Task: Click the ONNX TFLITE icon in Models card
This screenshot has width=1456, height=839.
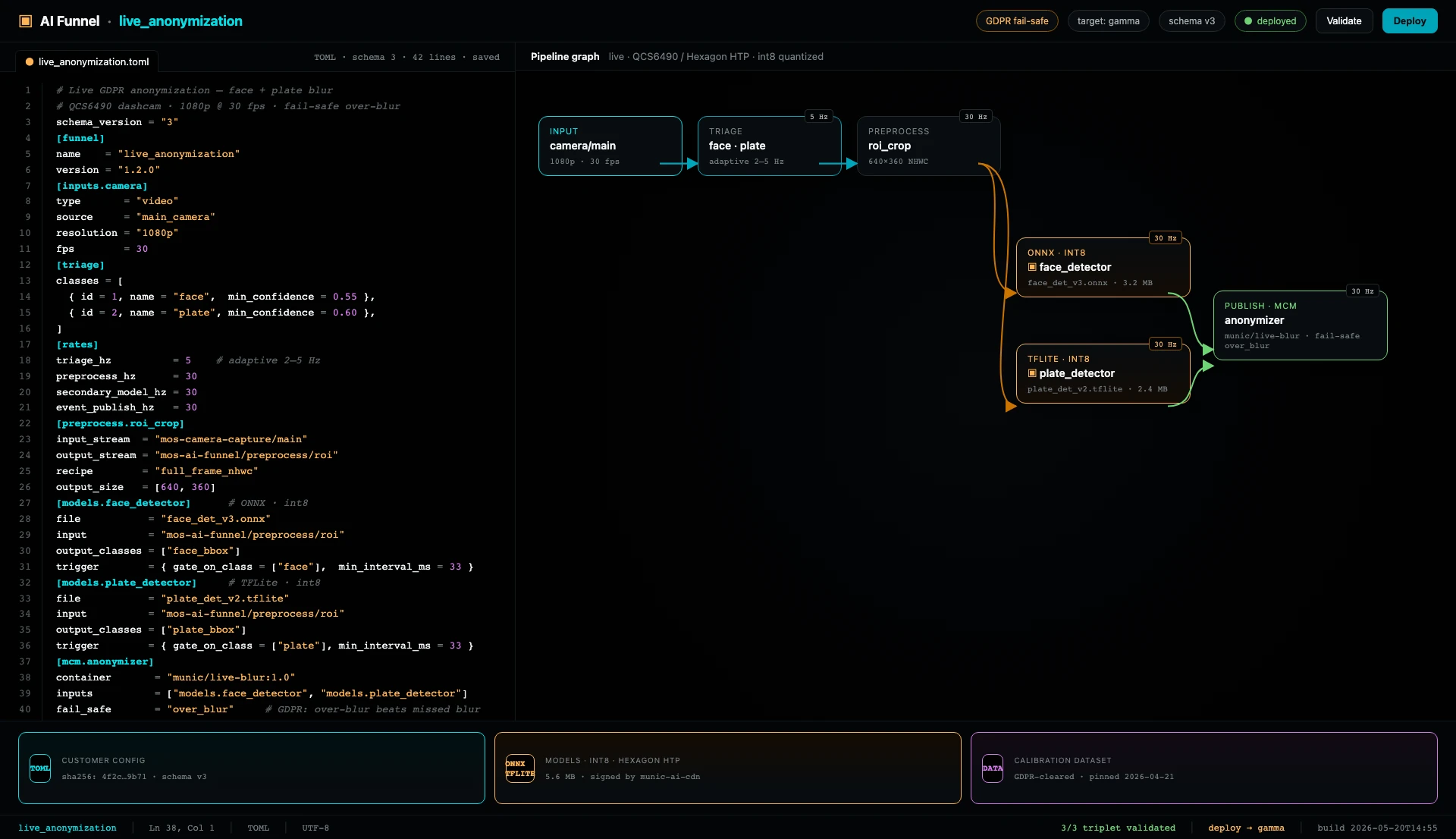Action: [520, 768]
